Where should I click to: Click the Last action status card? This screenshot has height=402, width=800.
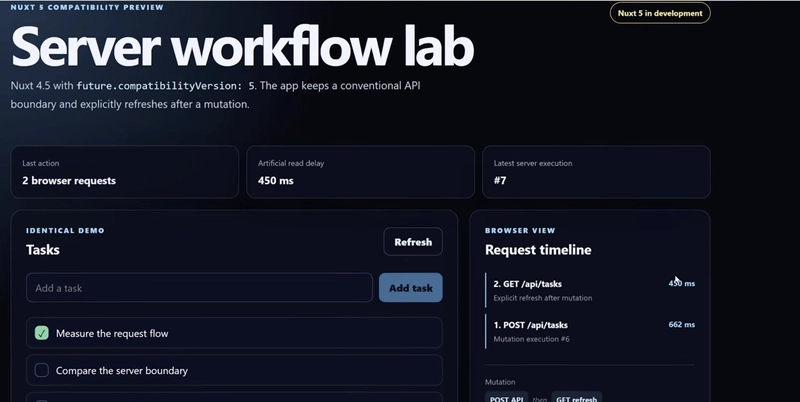pos(124,172)
